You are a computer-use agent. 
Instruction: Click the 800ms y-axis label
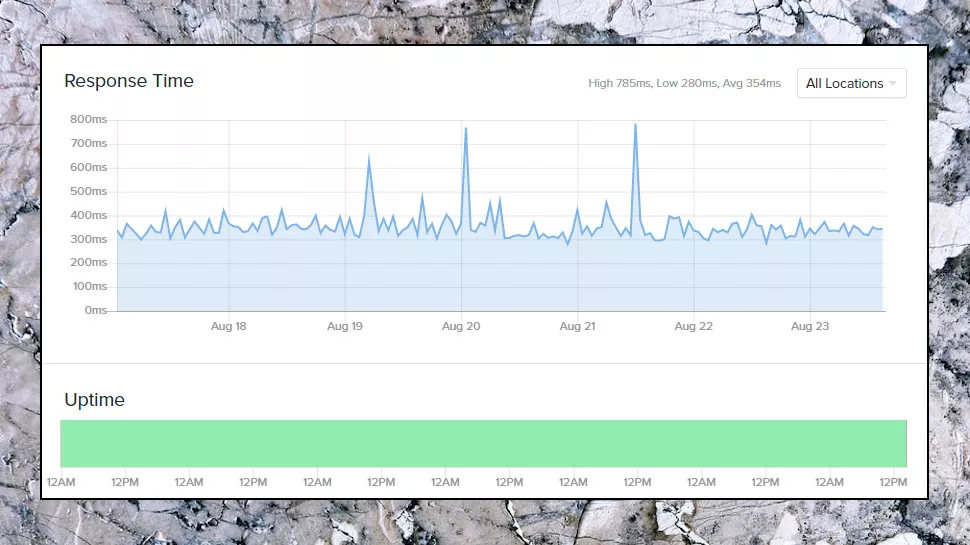(88, 119)
